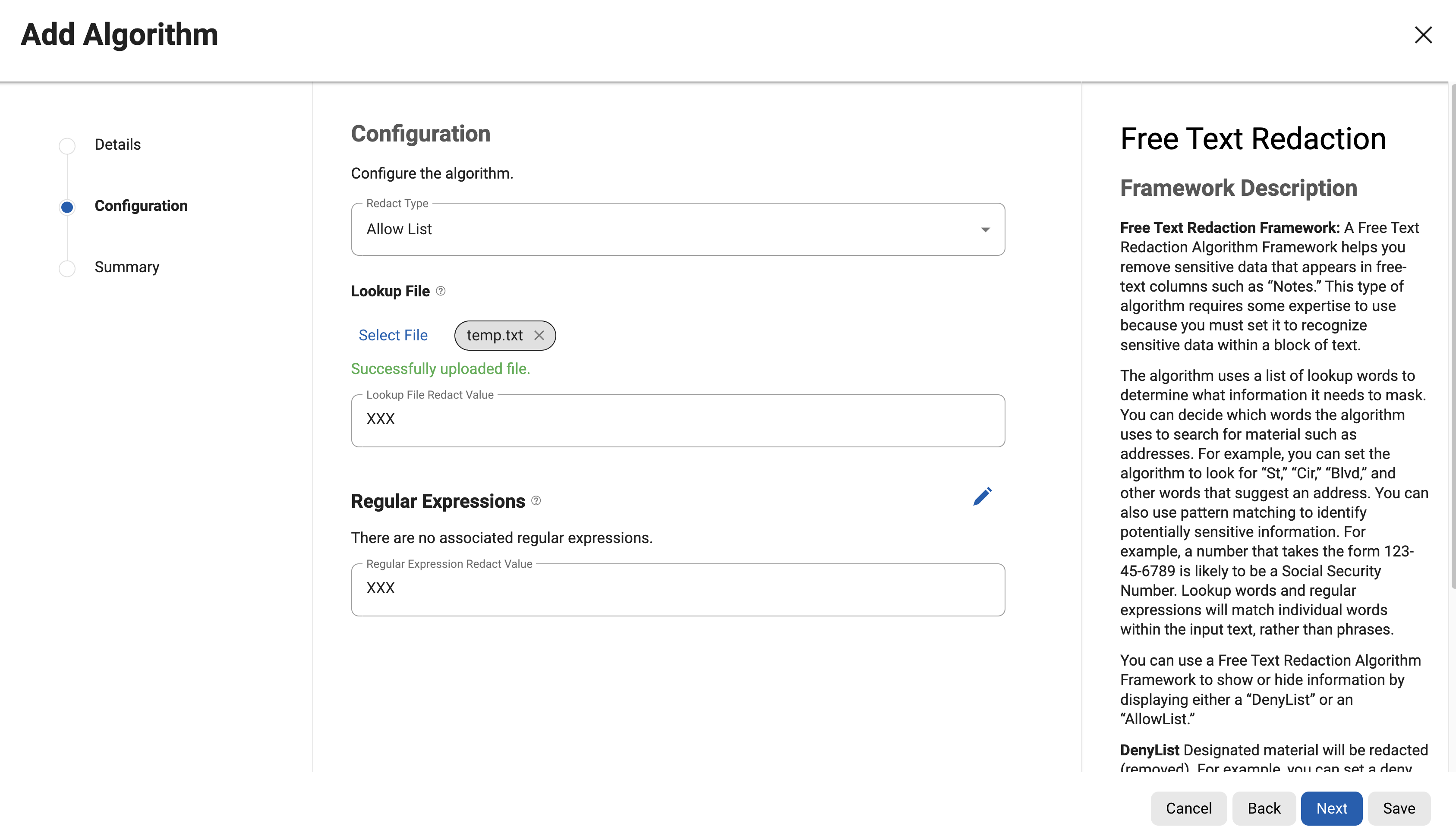Viewport: 1456px width, 836px height.
Task: Jump to the Summary step label
Action: tap(126, 267)
